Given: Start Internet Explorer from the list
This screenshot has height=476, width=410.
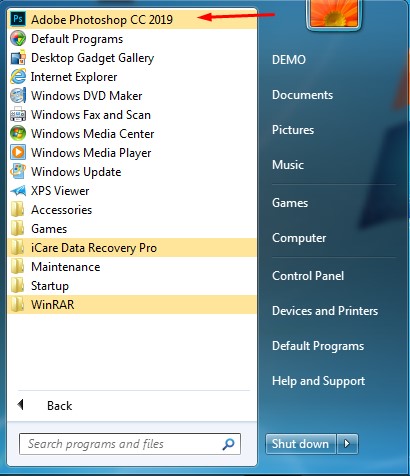Looking at the screenshot, I should tap(132, 77).
